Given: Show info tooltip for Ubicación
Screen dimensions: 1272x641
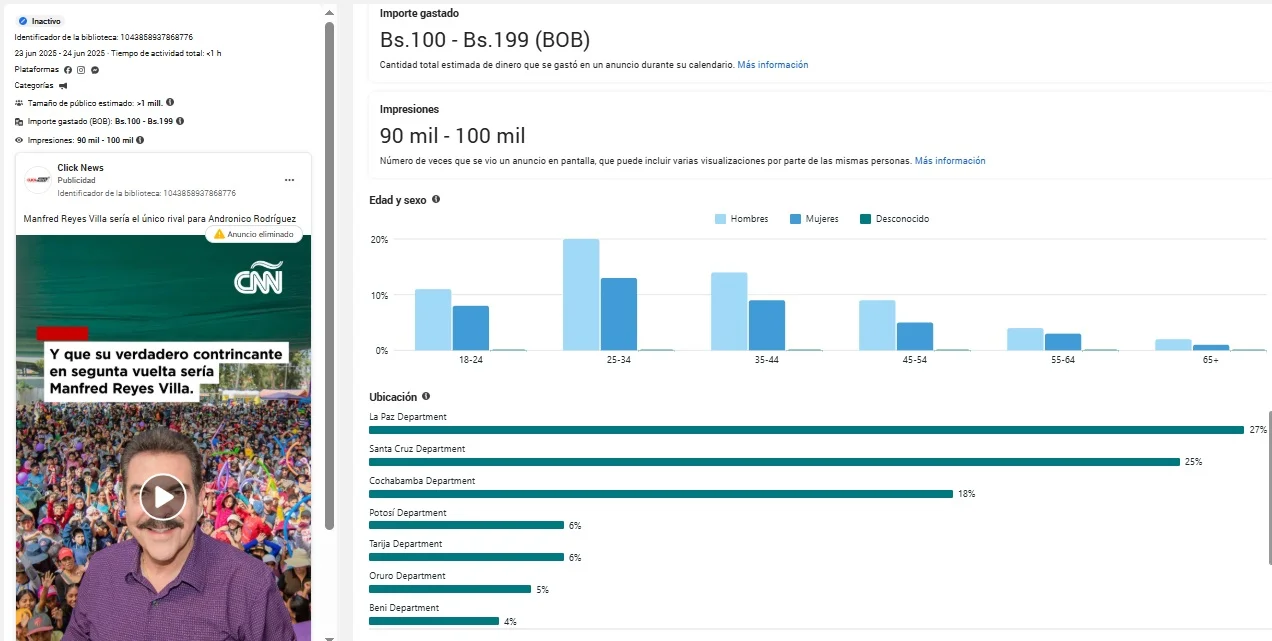Looking at the screenshot, I should pos(426,397).
